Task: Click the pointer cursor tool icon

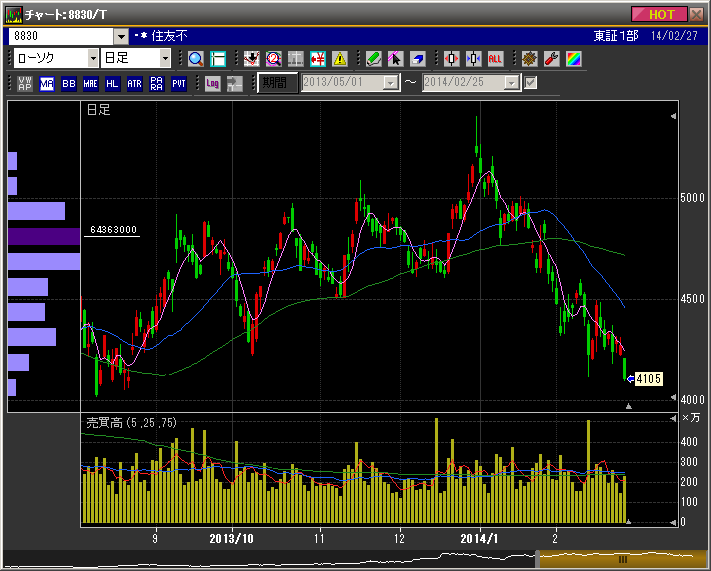Action: point(395,59)
